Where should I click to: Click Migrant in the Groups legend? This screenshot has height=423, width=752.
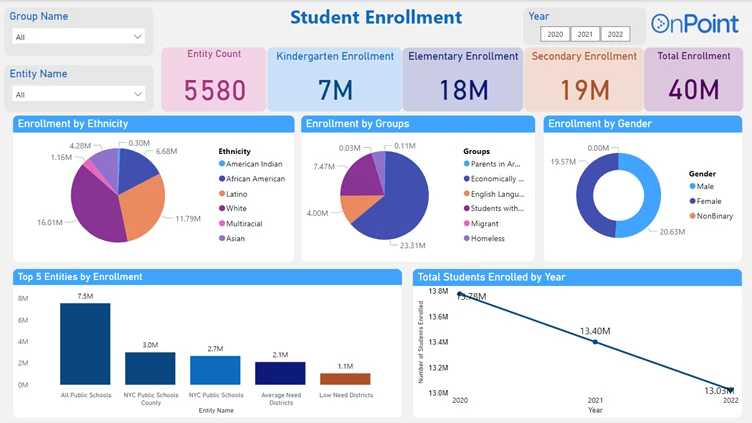click(x=486, y=223)
